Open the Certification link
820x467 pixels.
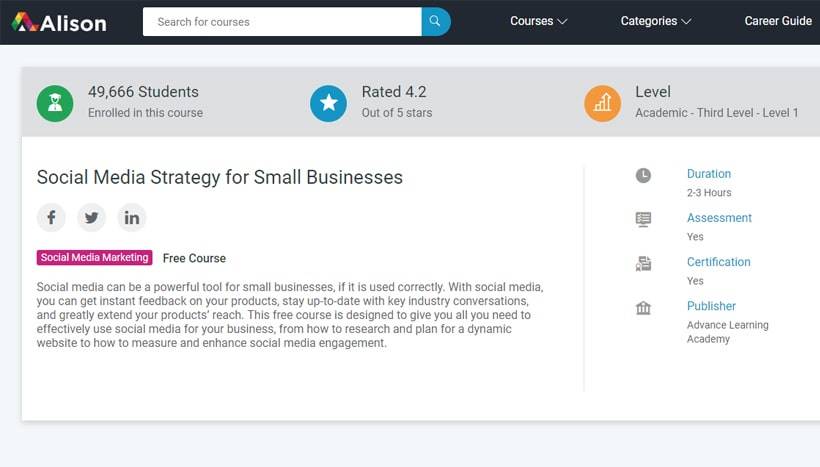(x=718, y=262)
